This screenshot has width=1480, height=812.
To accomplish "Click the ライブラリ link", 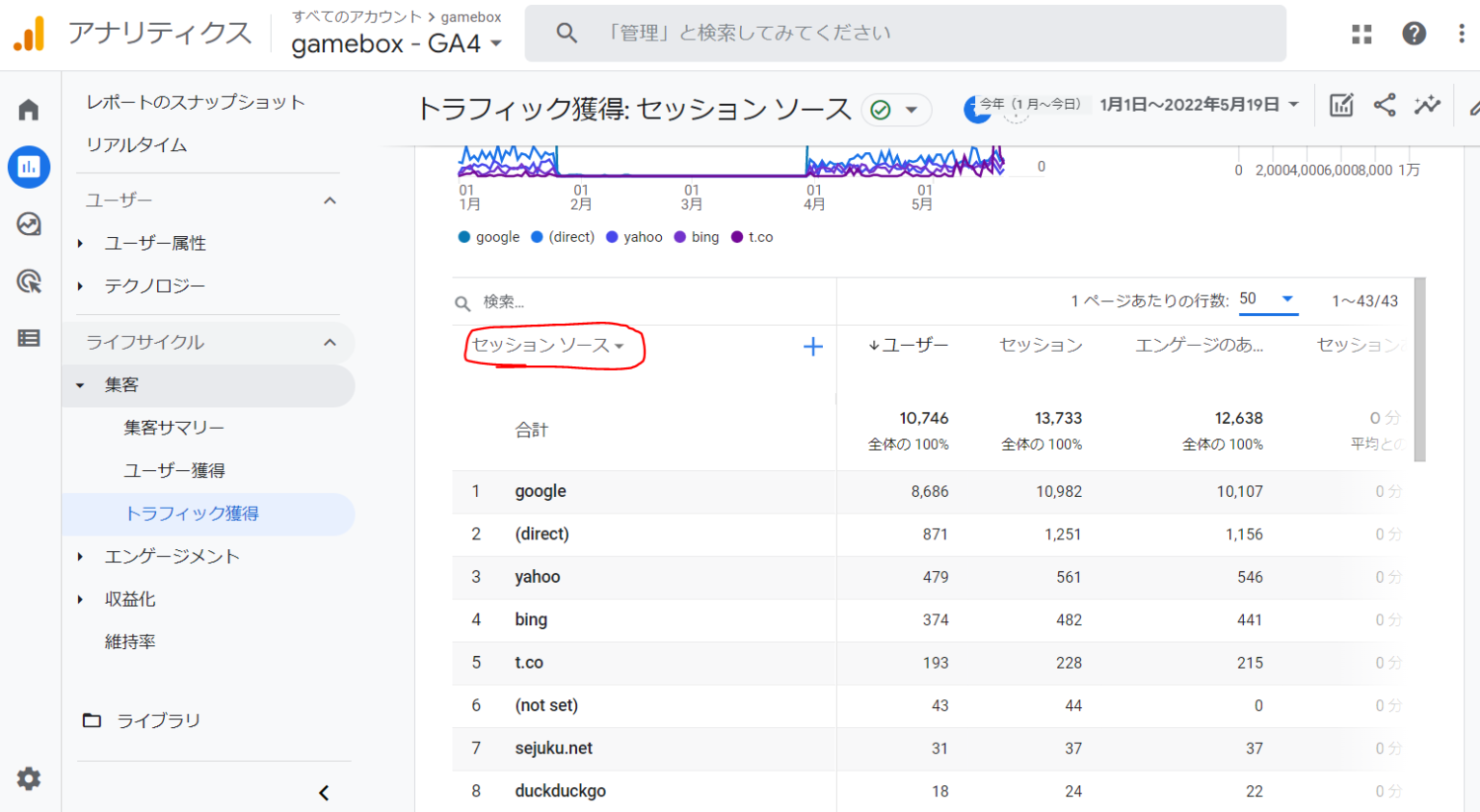I will [158, 720].
